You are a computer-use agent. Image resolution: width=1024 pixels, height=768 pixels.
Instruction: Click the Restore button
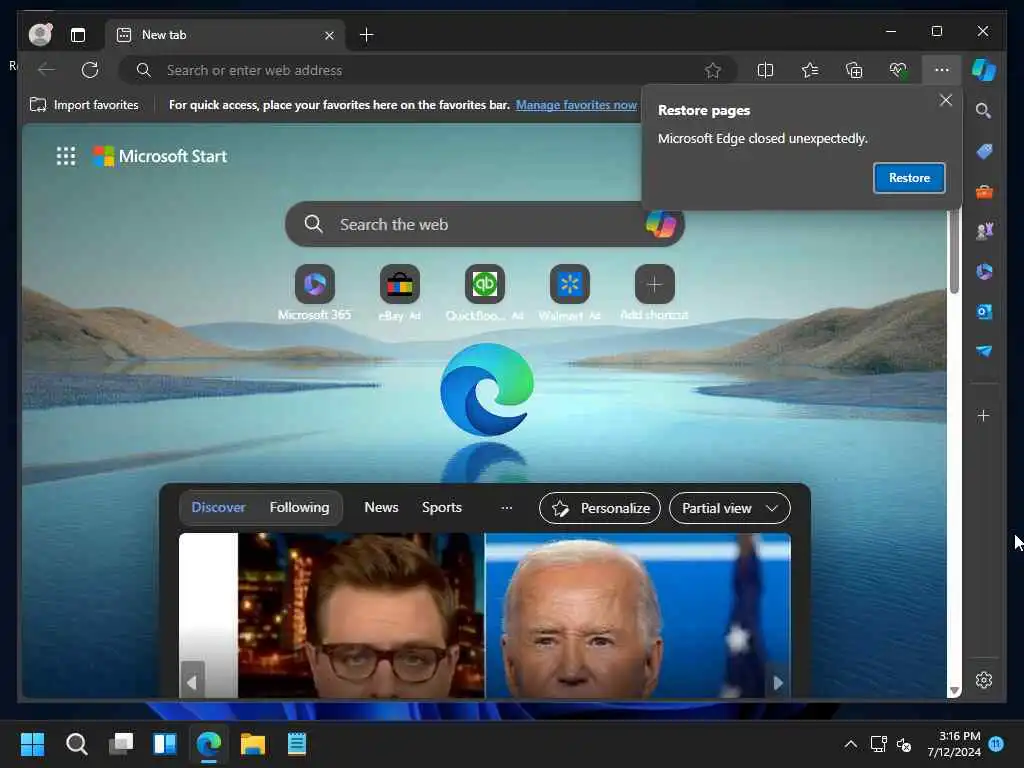[909, 178]
